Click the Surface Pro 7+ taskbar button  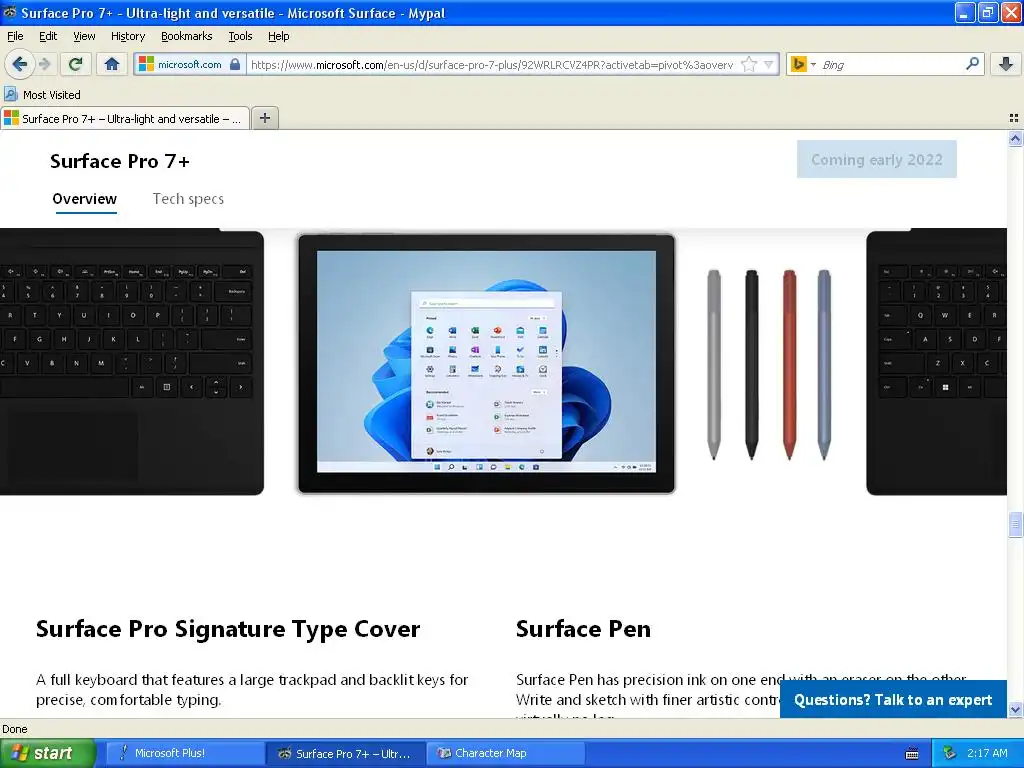click(345, 753)
